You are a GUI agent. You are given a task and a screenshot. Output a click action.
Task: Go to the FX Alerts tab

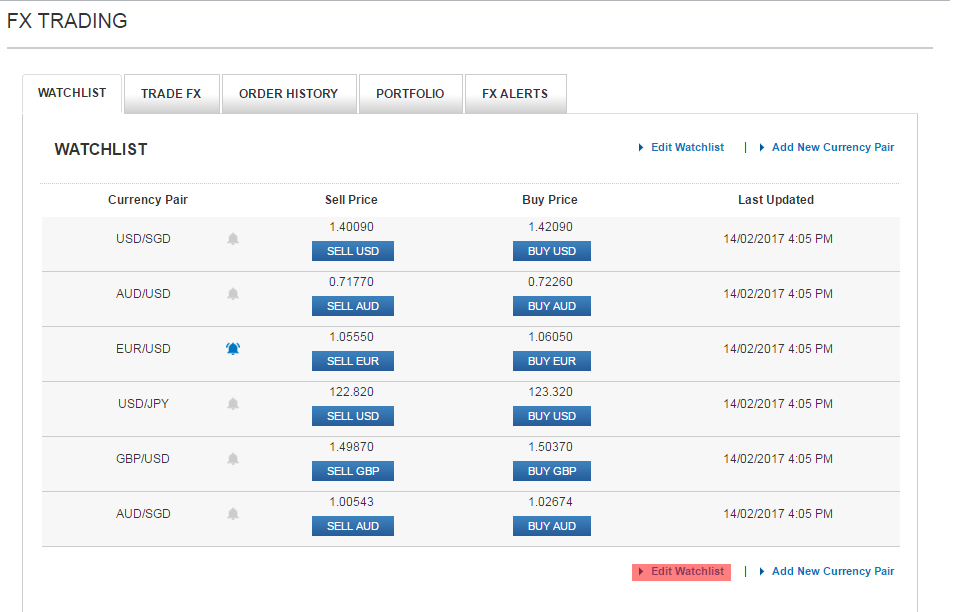pos(515,94)
